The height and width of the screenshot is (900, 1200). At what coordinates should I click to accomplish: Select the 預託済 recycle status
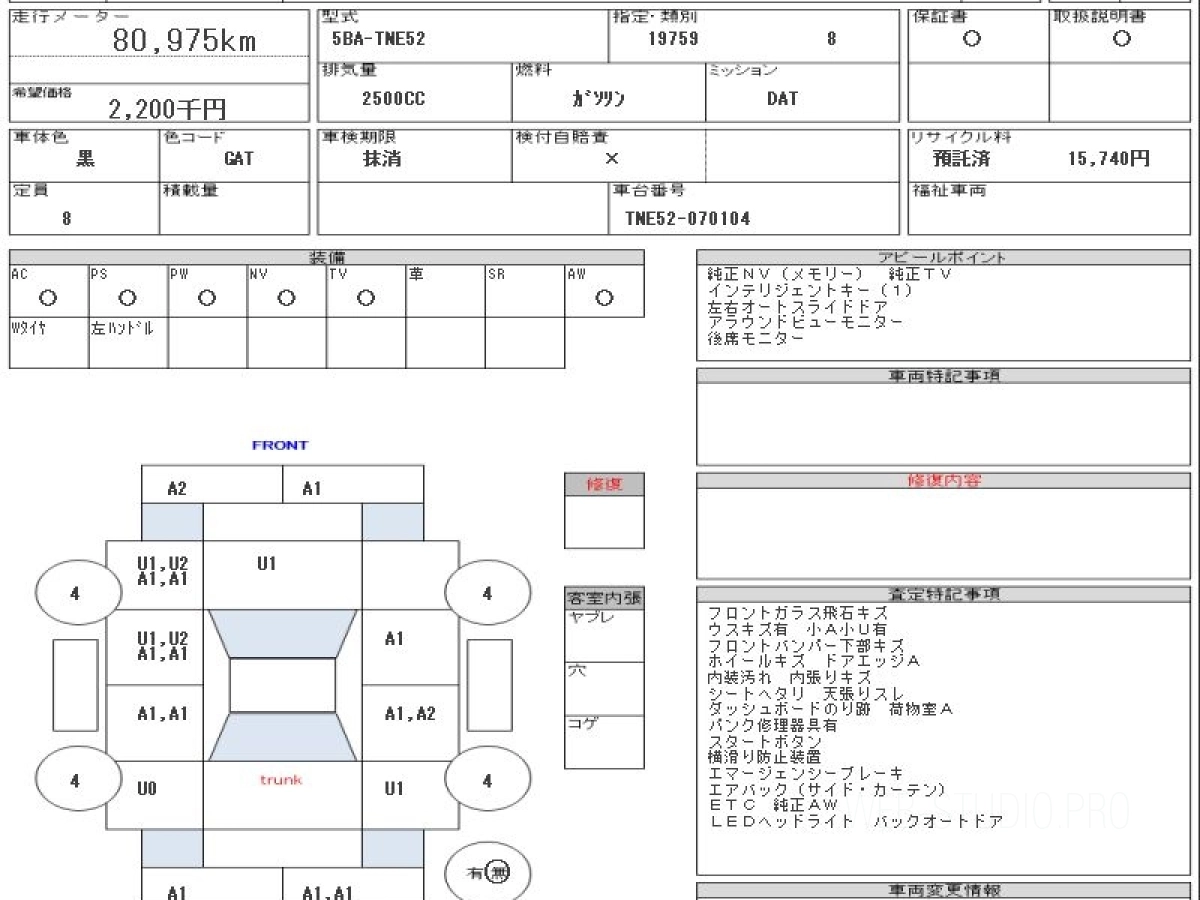pos(962,159)
